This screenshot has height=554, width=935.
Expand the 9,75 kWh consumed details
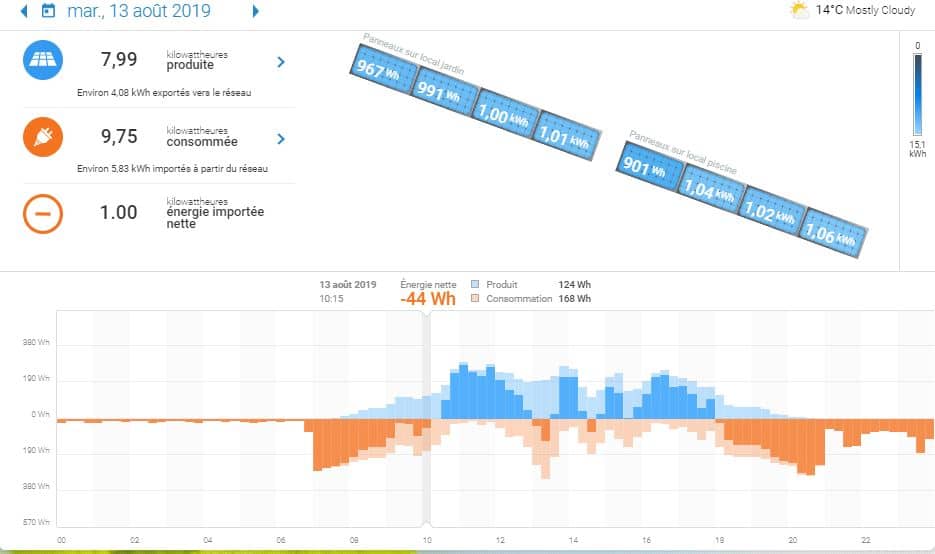281,139
